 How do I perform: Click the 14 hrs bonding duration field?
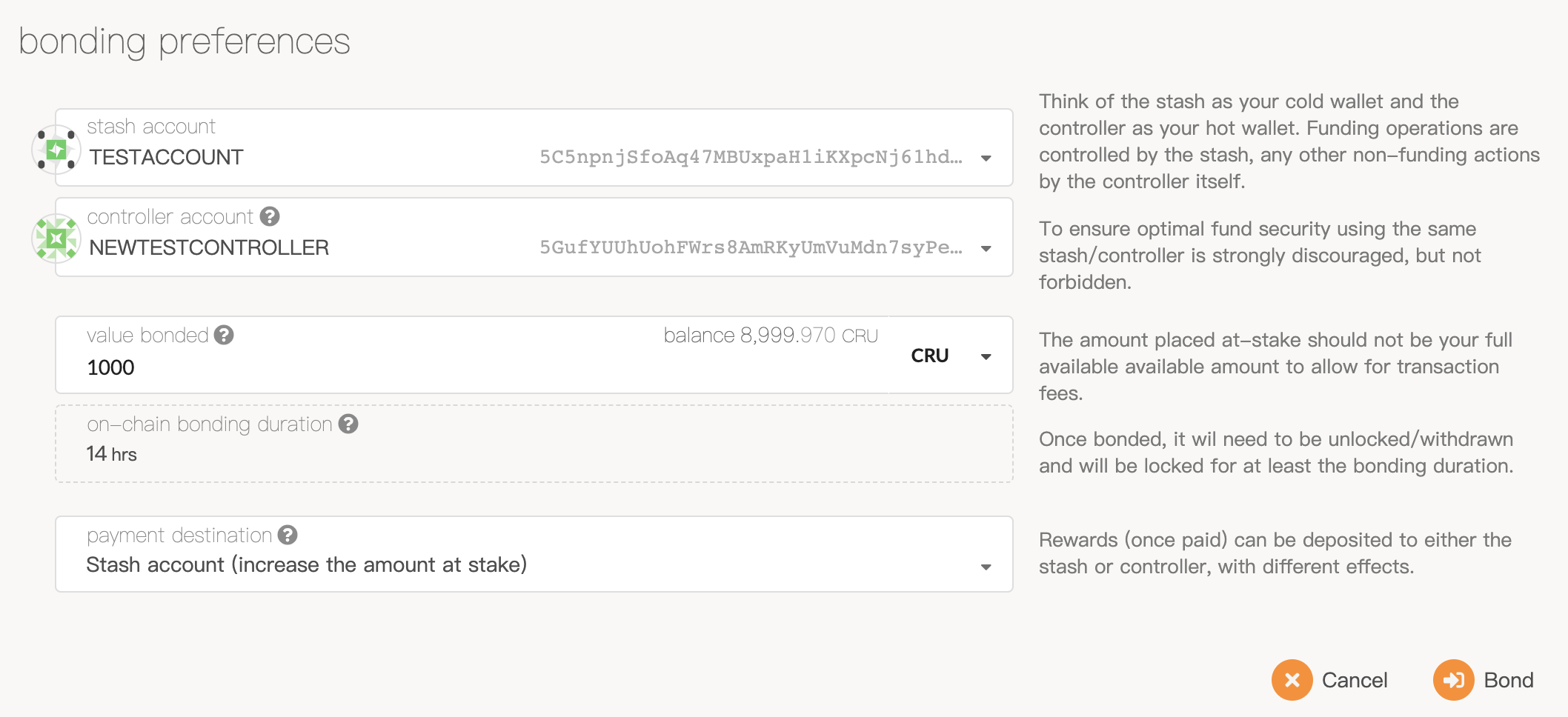(112, 453)
